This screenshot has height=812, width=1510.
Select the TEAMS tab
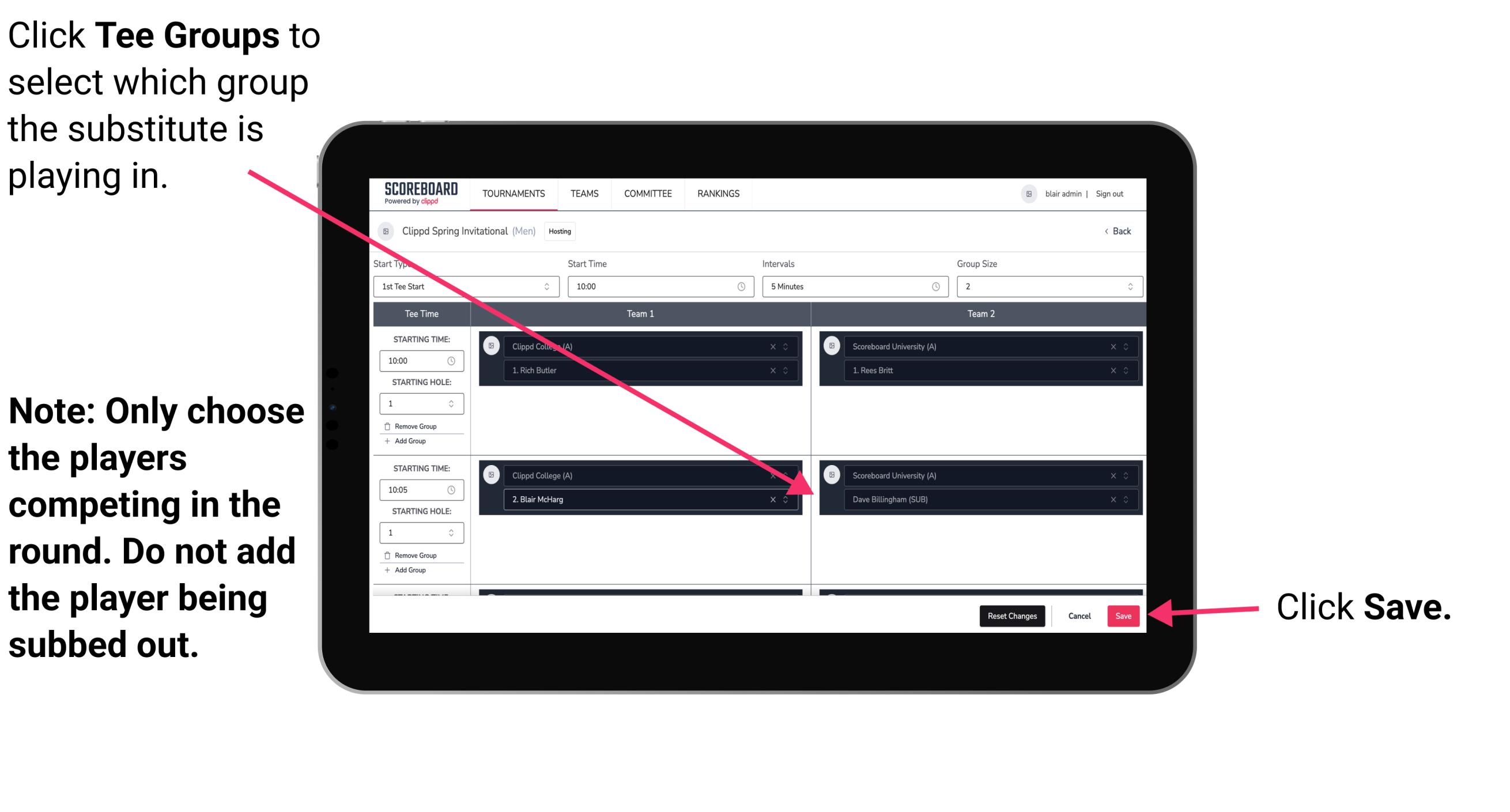(582, 193)
